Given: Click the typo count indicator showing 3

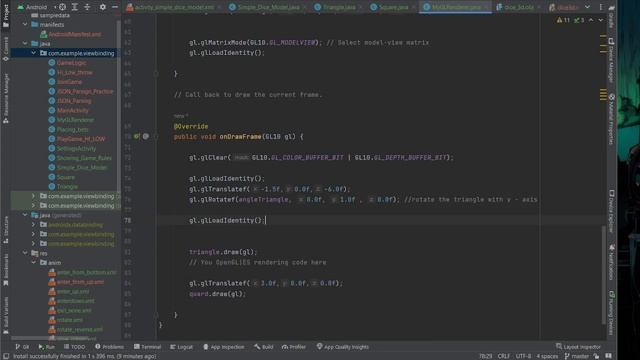Looking at the screenshot, I should tap(579, 20).
